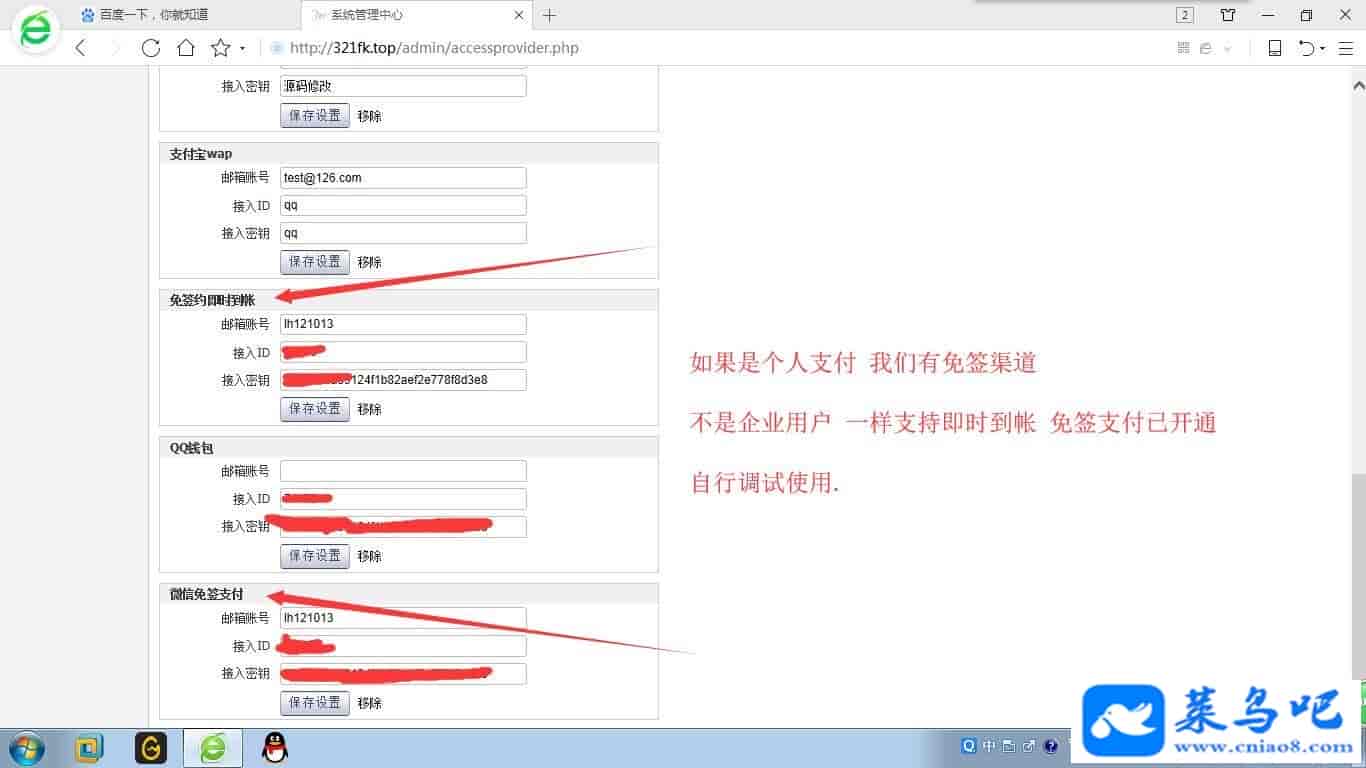
Task: Click the QQ钱包 接入密钥 field
Action: tap(403, 527)
